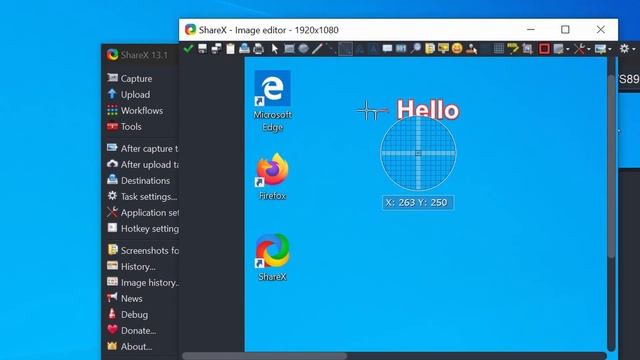Select the Hello text annotation on canvas
This screenshot has height=360, width=640.
pyautogui.click(x=428, y=109)
